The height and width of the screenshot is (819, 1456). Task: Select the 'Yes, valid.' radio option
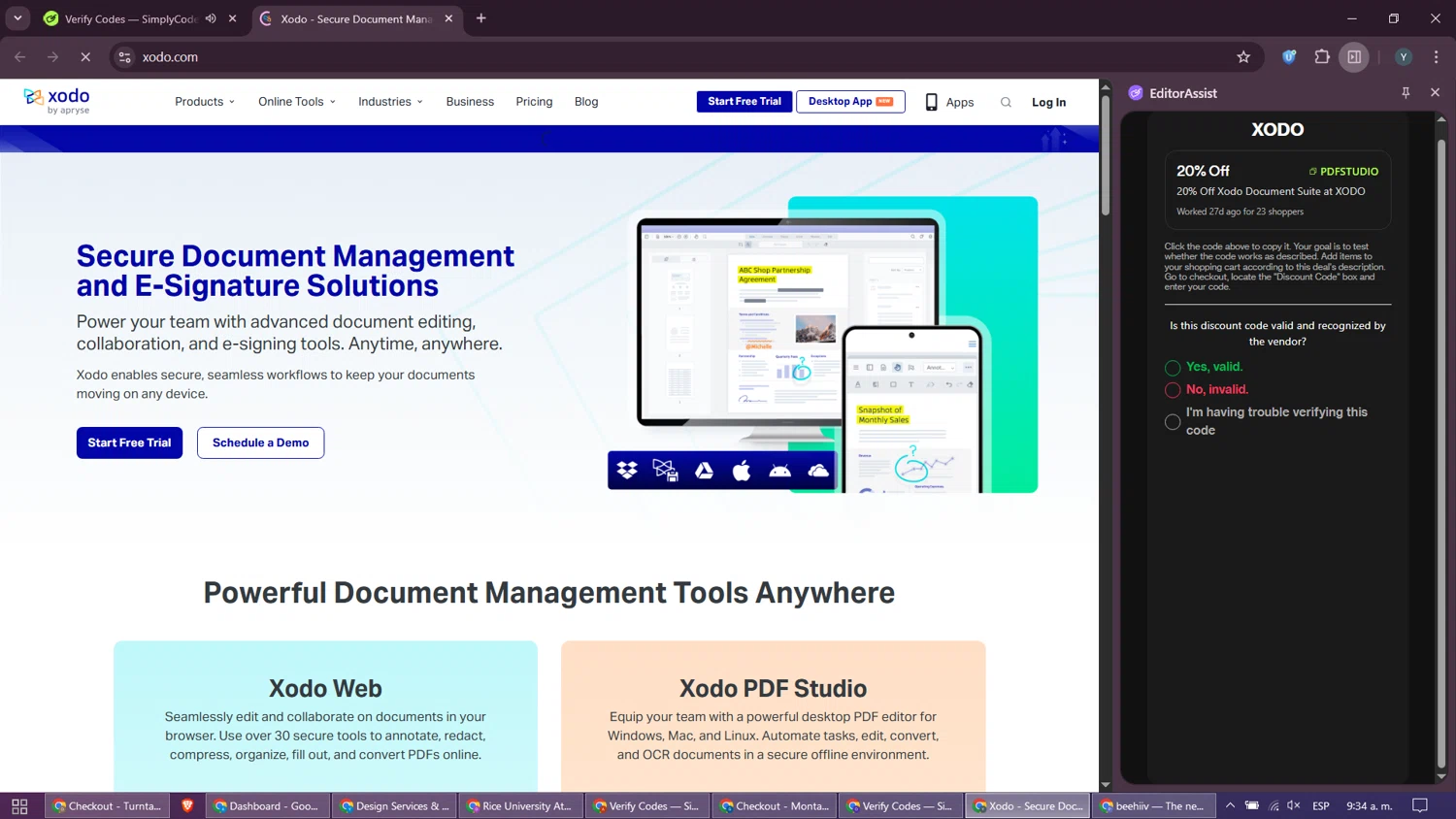pos(1173,368)
